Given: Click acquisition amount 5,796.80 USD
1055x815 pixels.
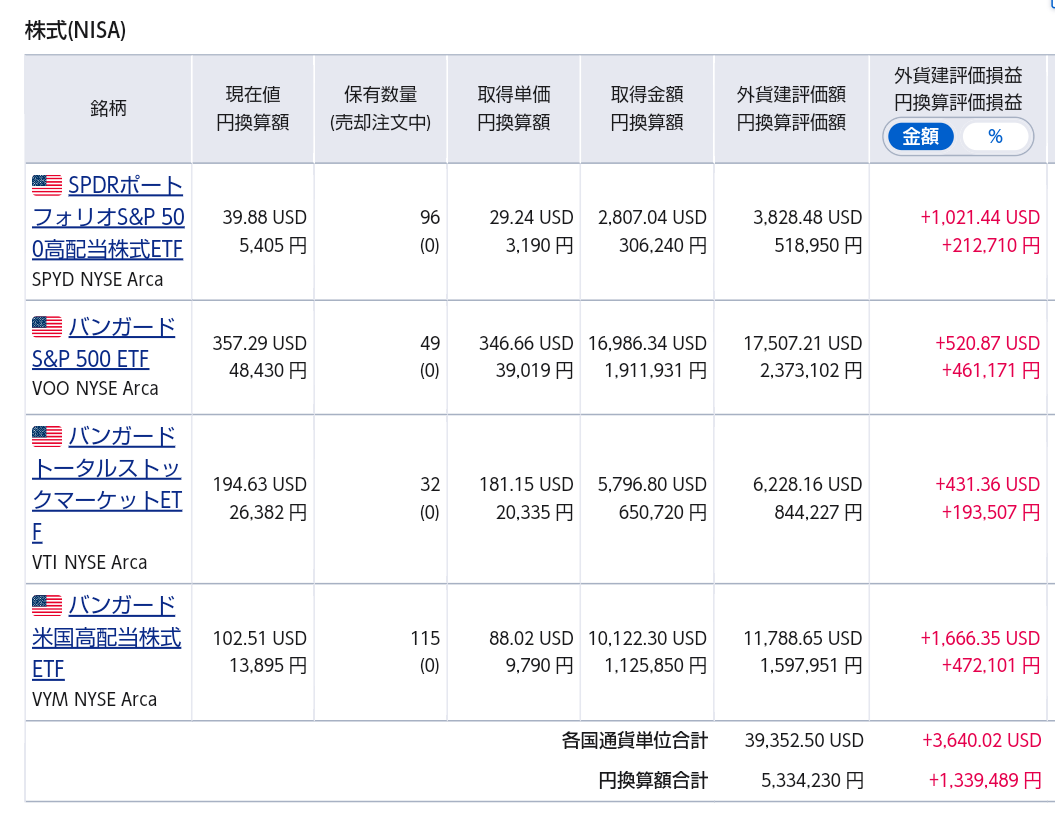Looking at the screenshot, I should [653, 485].
